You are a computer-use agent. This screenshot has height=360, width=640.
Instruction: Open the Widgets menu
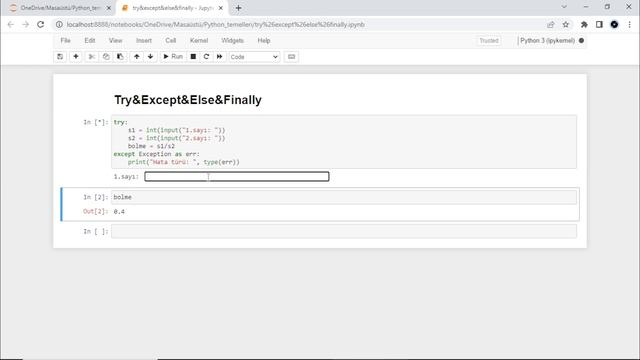[232, 40]
